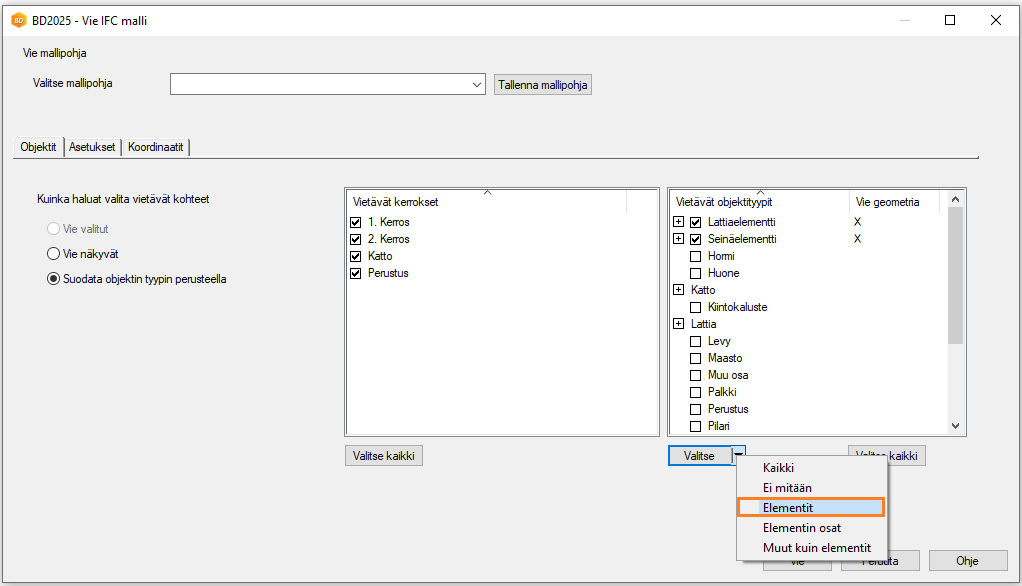Pick Muut kuin elementit menu entry

(816, 548)
